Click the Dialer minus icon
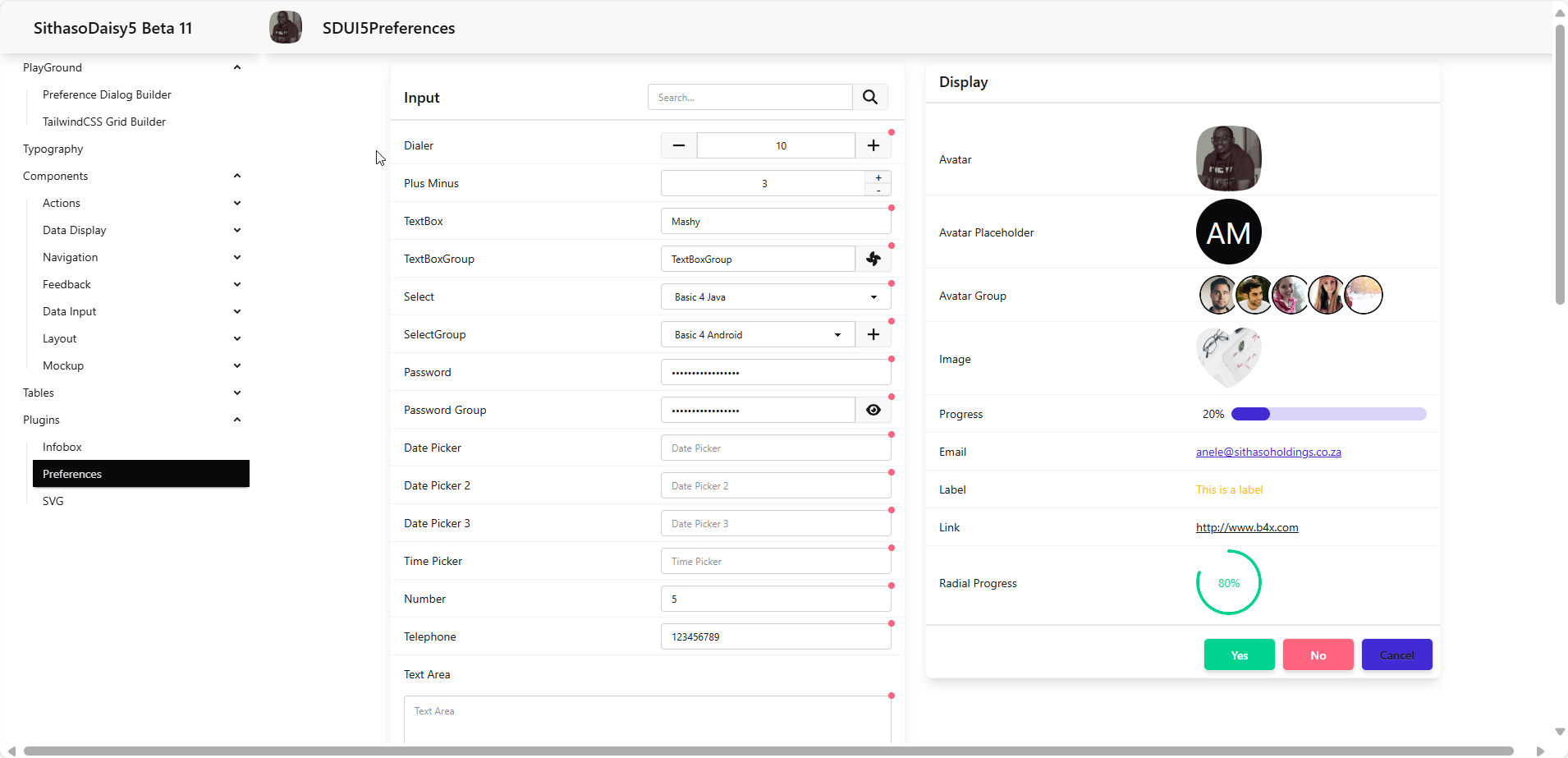 point(679,145)
